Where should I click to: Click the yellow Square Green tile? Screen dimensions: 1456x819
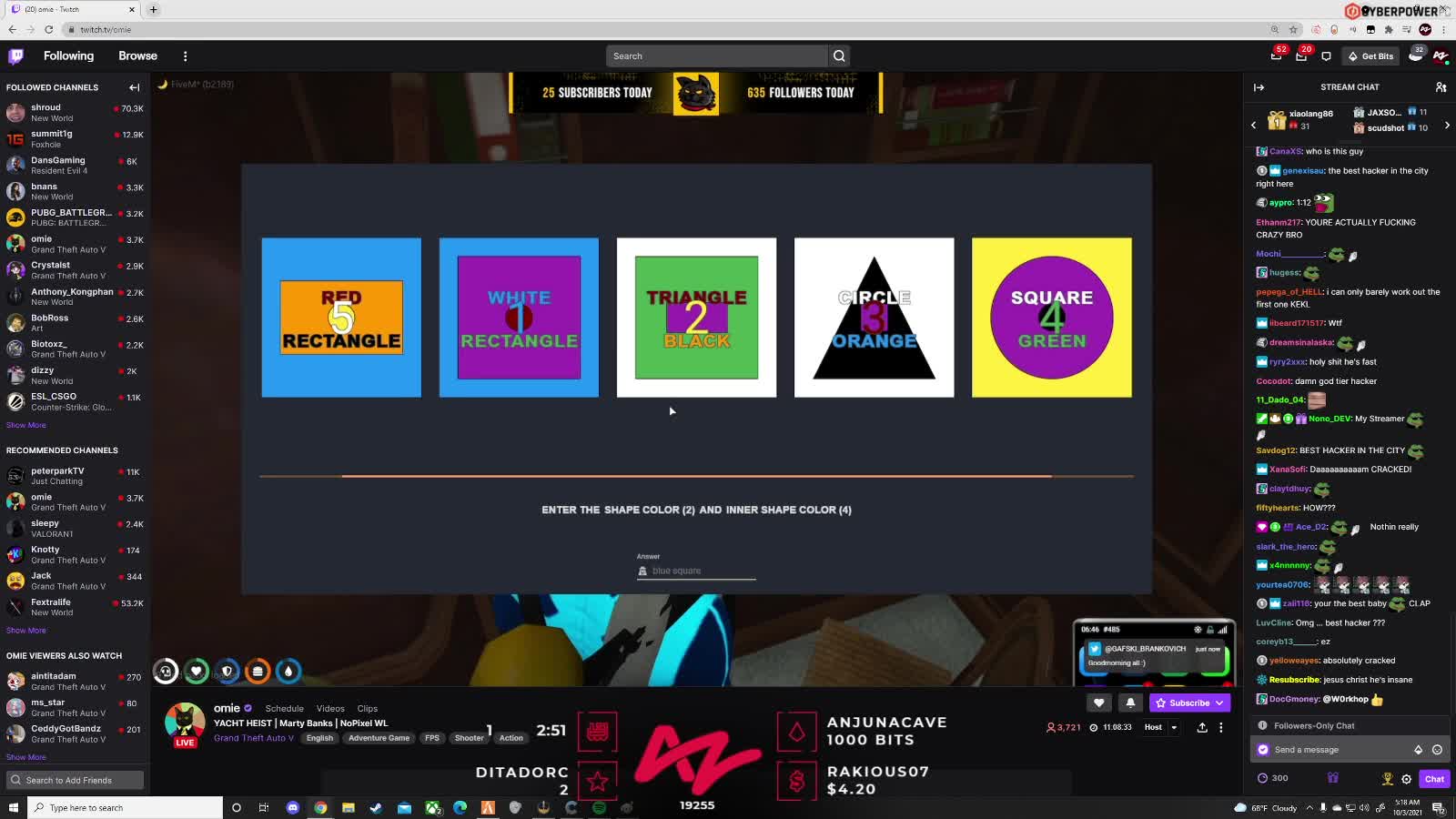click(x=1051, y=318)
